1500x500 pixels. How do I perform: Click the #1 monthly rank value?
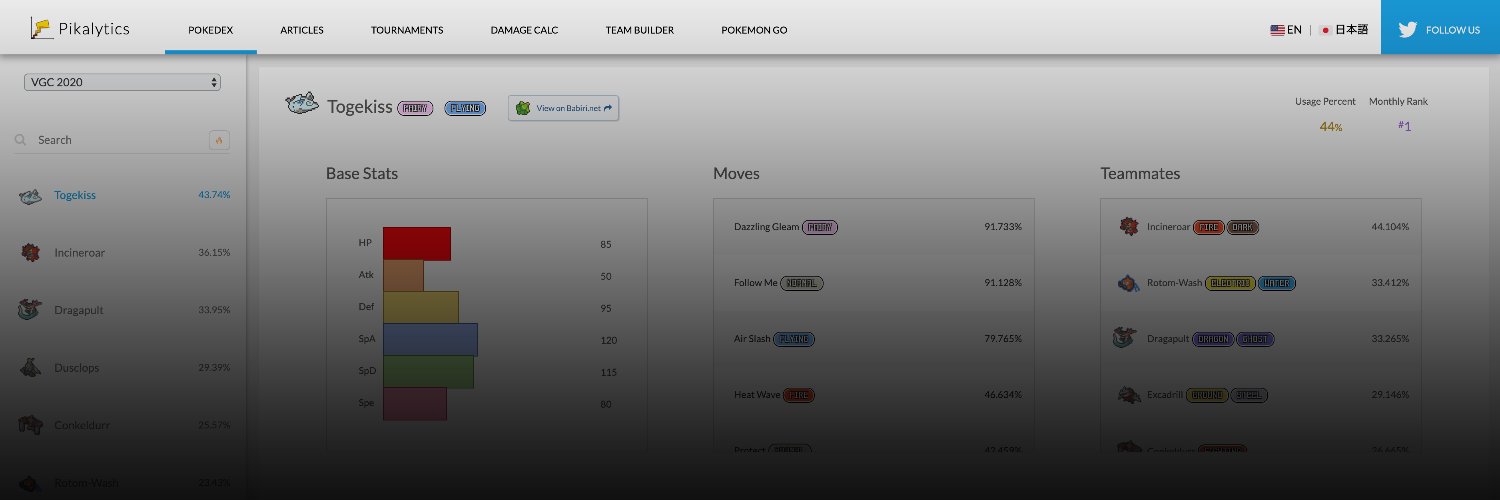coord(1404,126)
